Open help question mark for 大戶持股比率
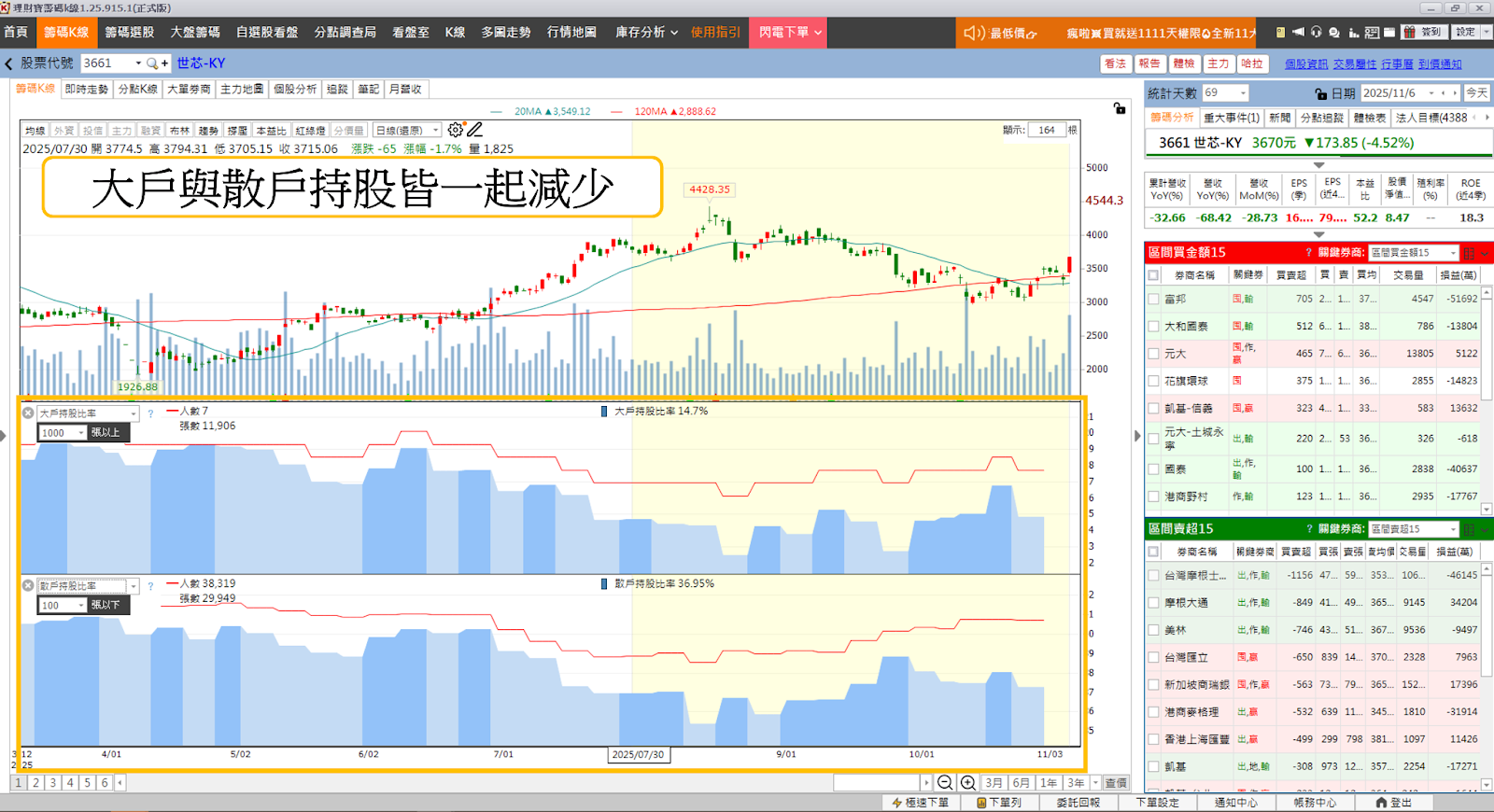The image size is (1494, 812). pos(150,413)
